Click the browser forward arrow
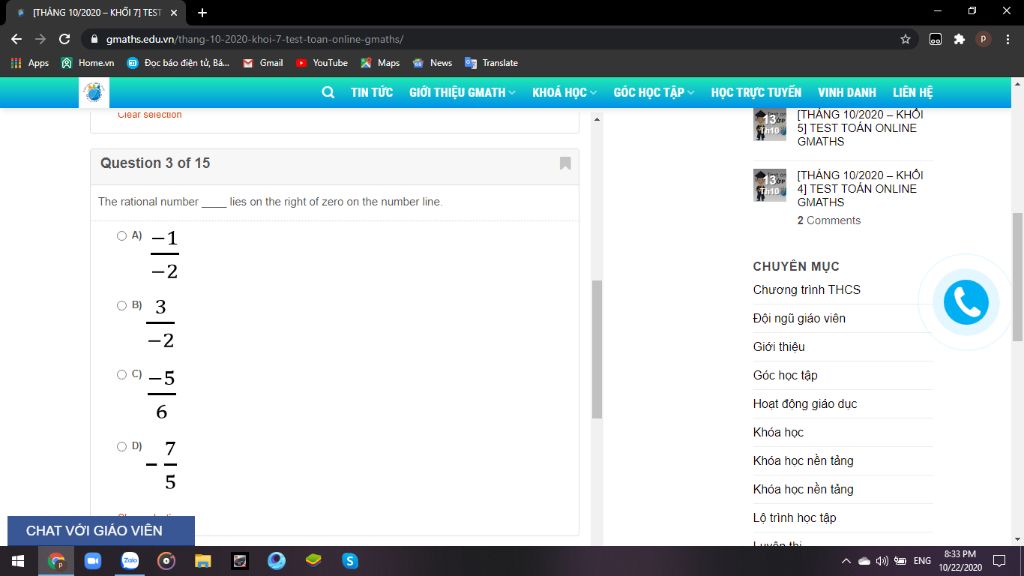The width and height of the screenshot is (1024, 576). 40,39
